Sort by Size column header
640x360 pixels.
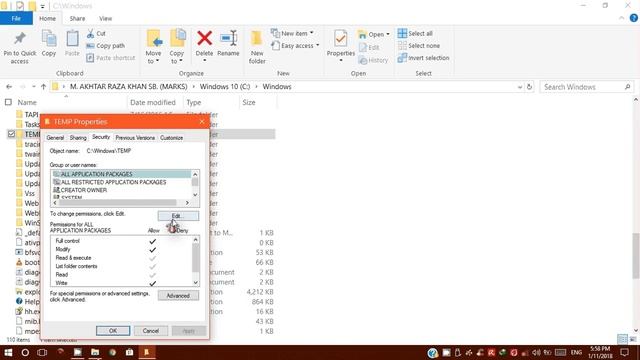249,102
